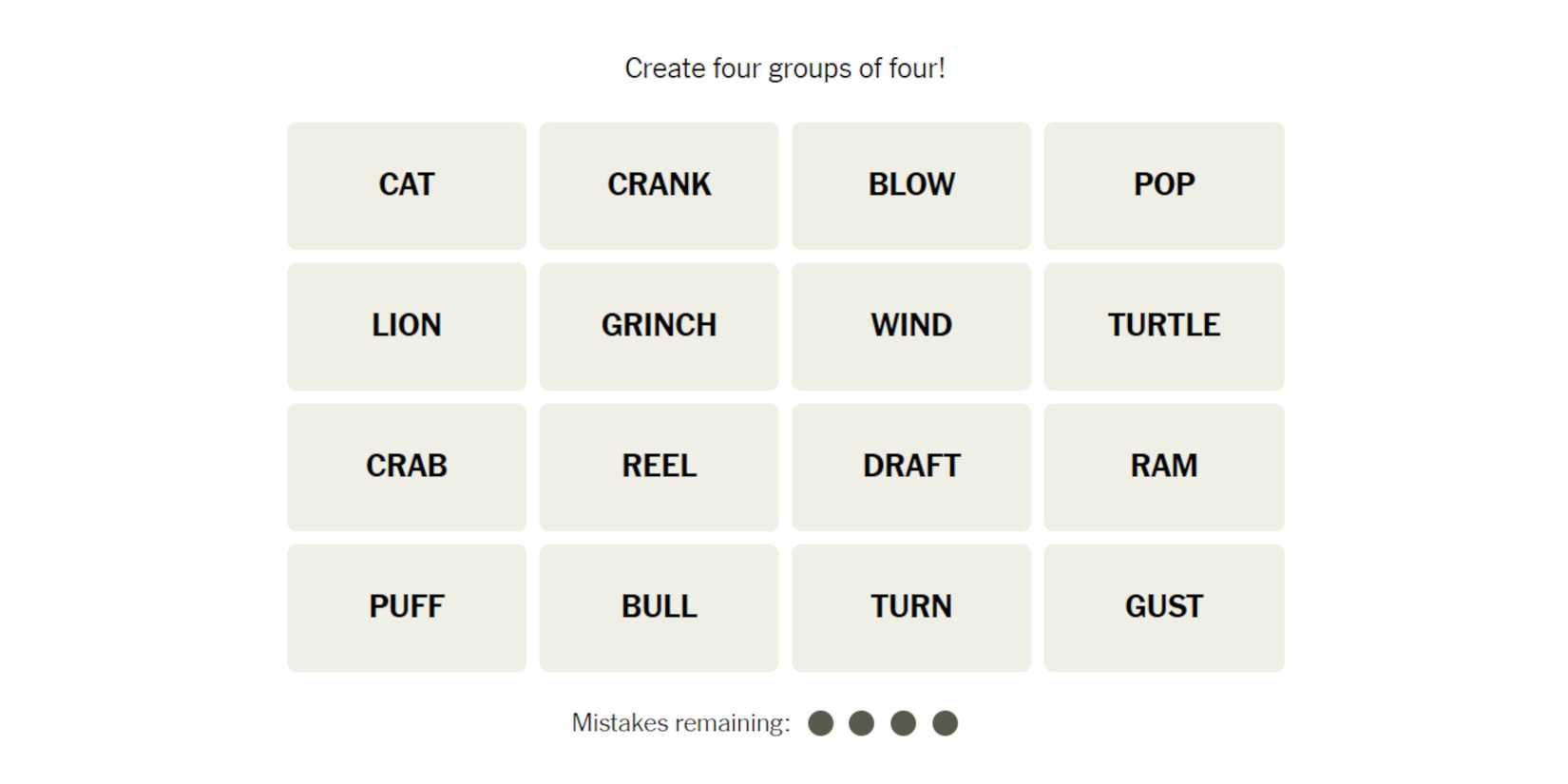Choose the BLOW word card

[911, 185]
